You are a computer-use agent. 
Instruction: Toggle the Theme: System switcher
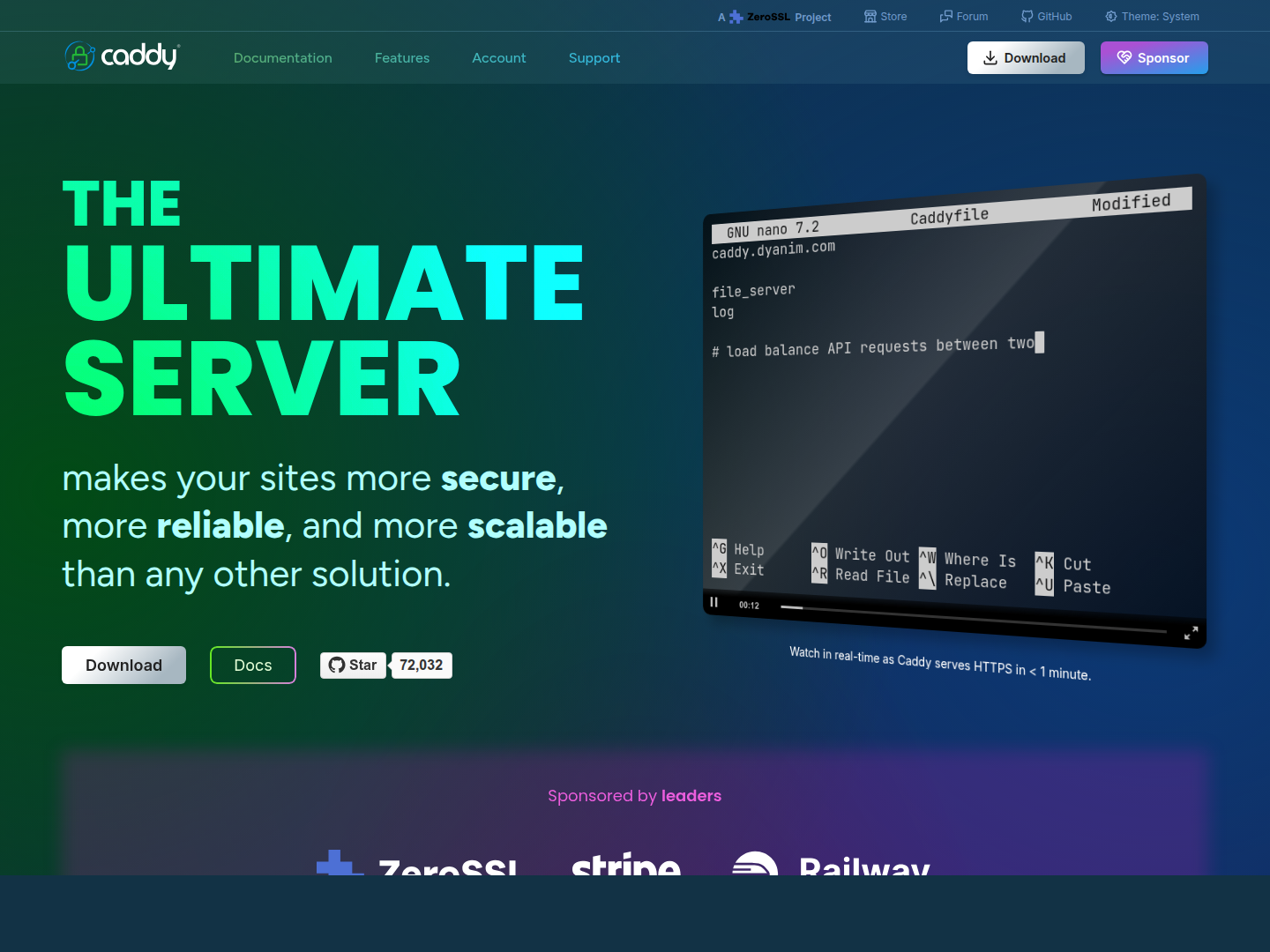(1153, 17)
